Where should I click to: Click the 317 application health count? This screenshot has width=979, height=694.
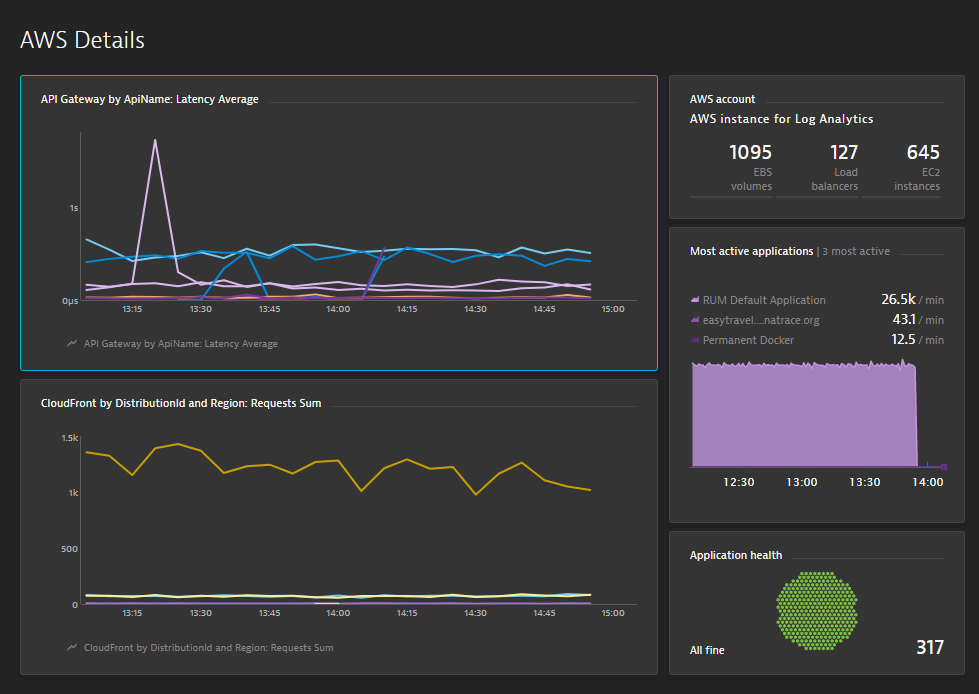click(930, 647)
